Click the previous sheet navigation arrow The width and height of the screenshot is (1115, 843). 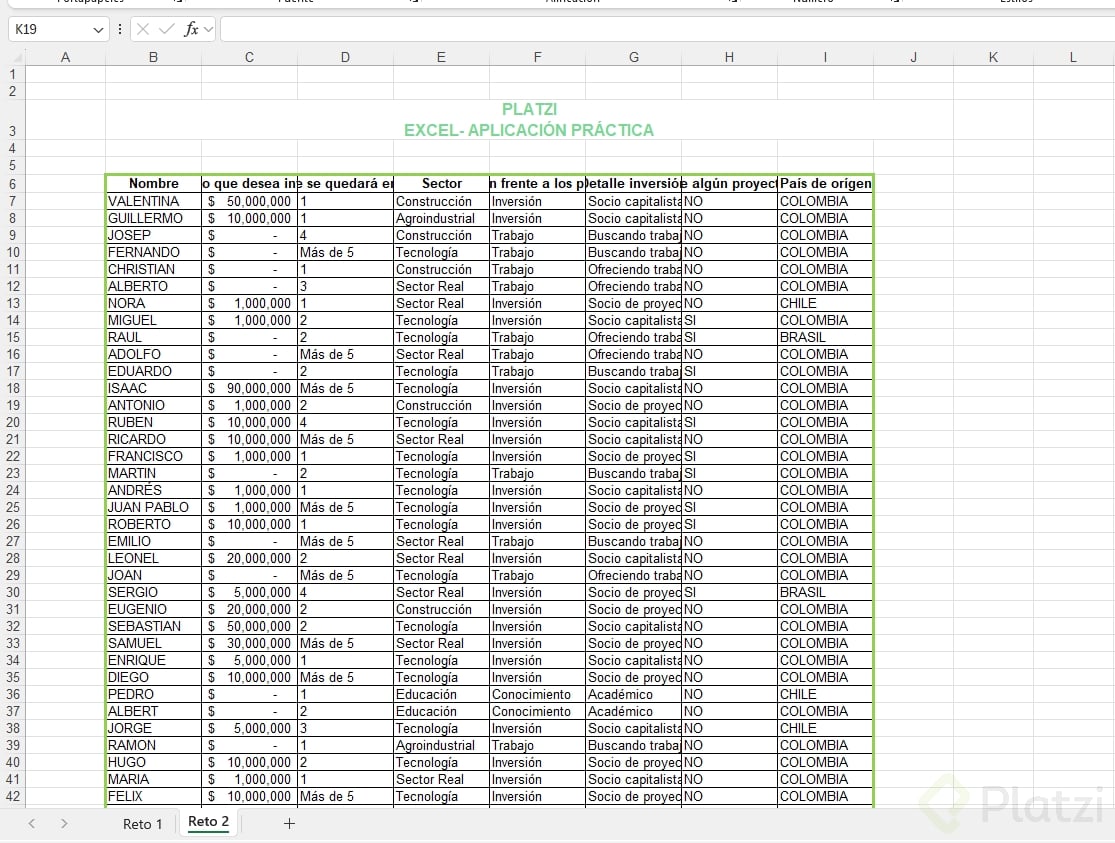(32, 824)
